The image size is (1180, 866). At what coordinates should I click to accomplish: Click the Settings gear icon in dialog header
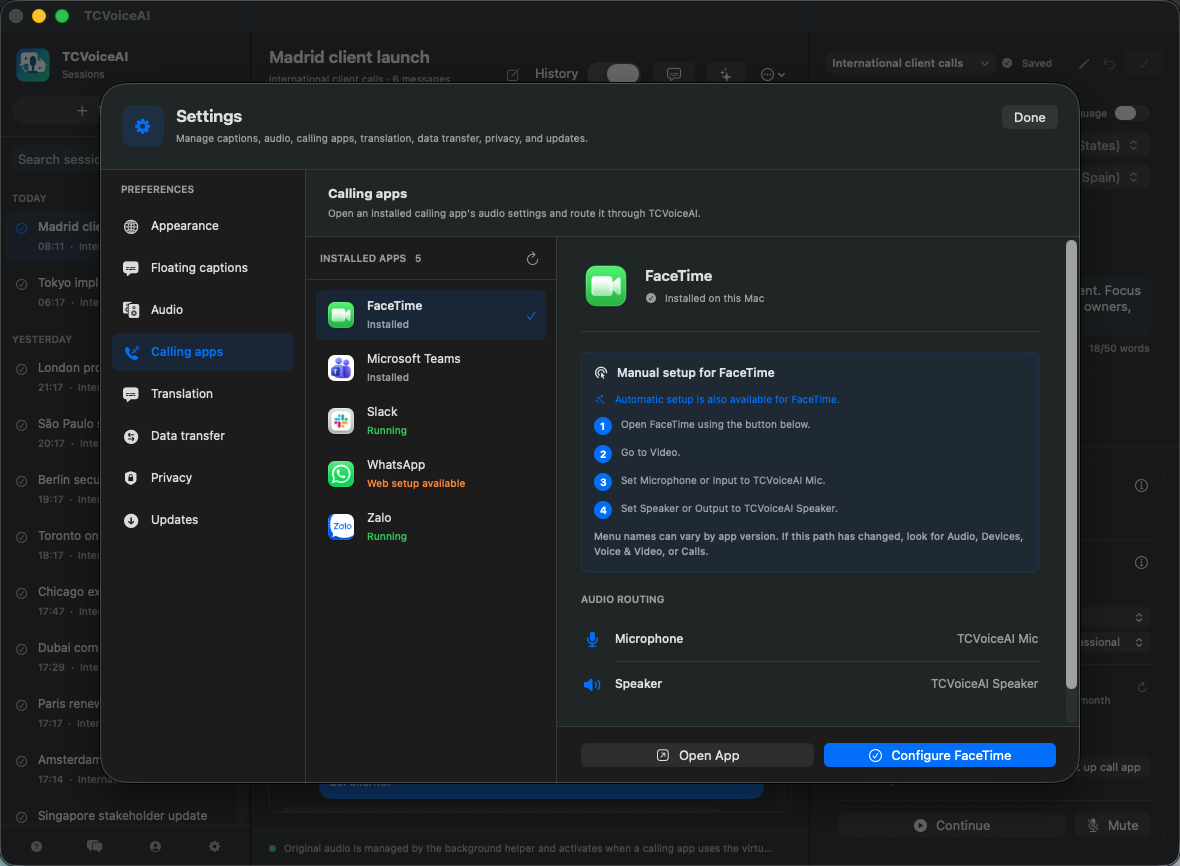click(142, 126)
